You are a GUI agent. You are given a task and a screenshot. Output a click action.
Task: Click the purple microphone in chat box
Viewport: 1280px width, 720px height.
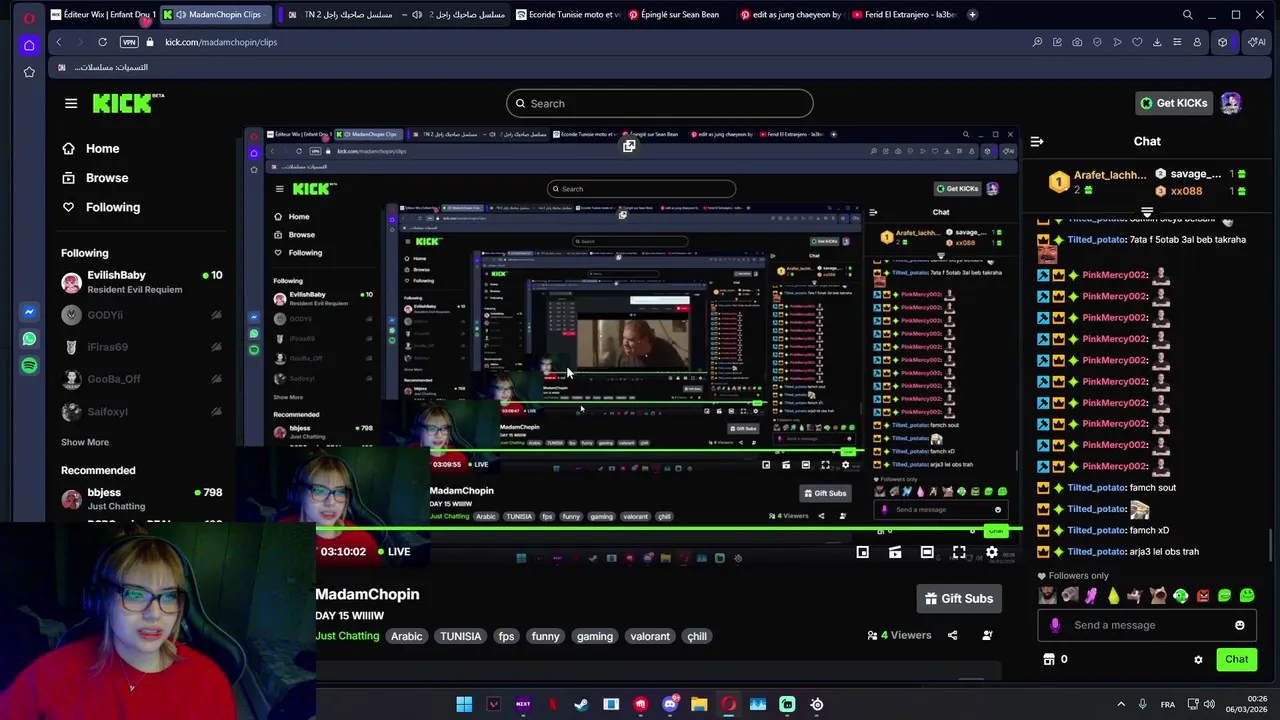(x=1055, y=625)
